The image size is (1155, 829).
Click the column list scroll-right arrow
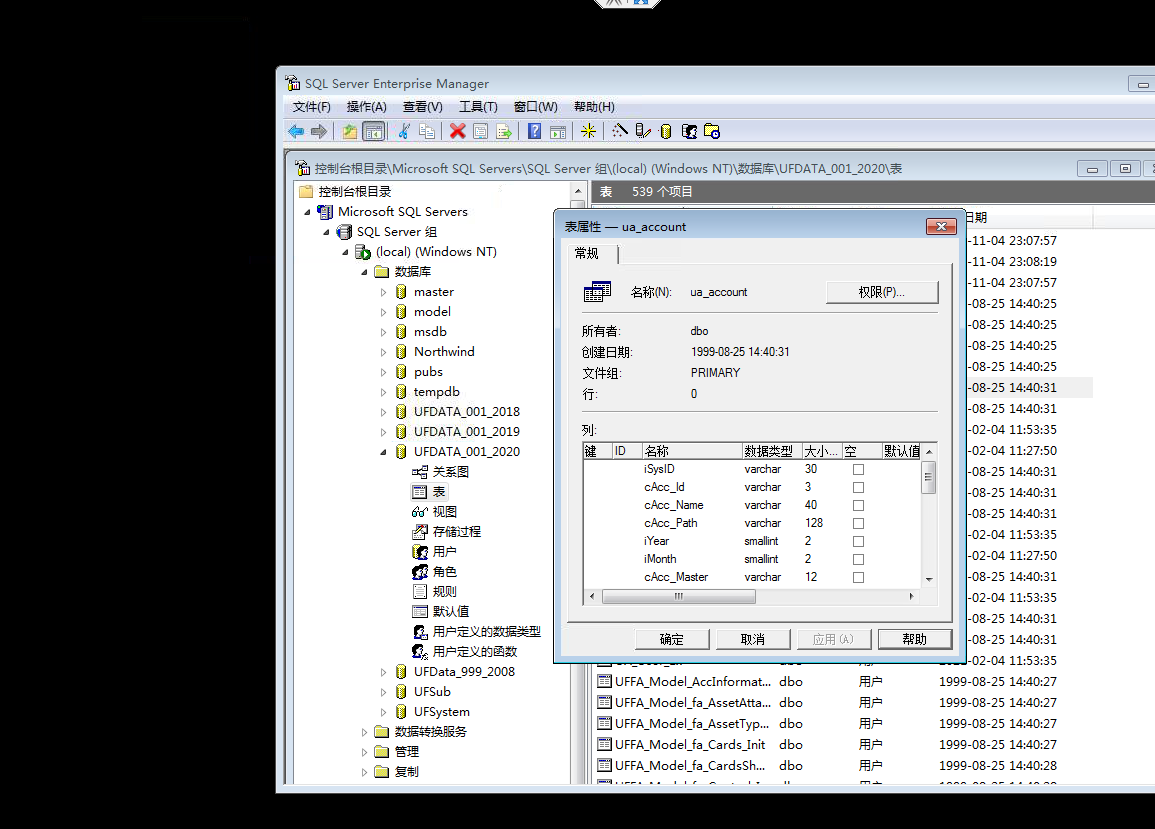[911, 596]
